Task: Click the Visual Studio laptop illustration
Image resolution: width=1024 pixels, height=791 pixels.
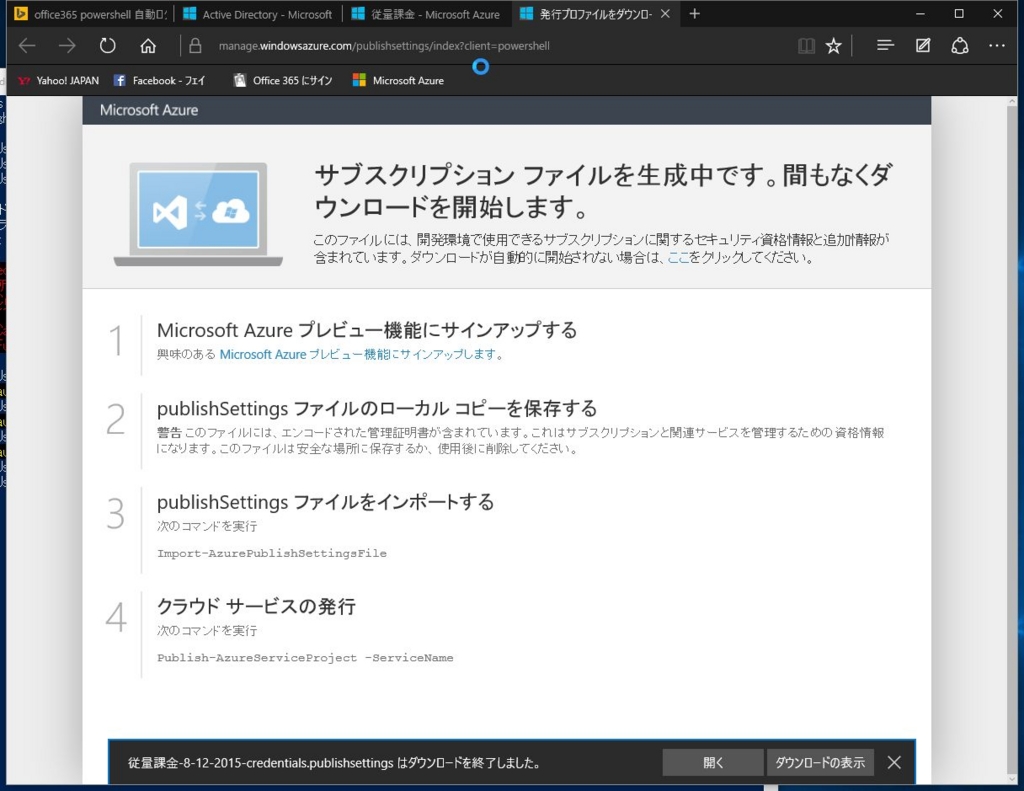Action: (x=198, y=214)
